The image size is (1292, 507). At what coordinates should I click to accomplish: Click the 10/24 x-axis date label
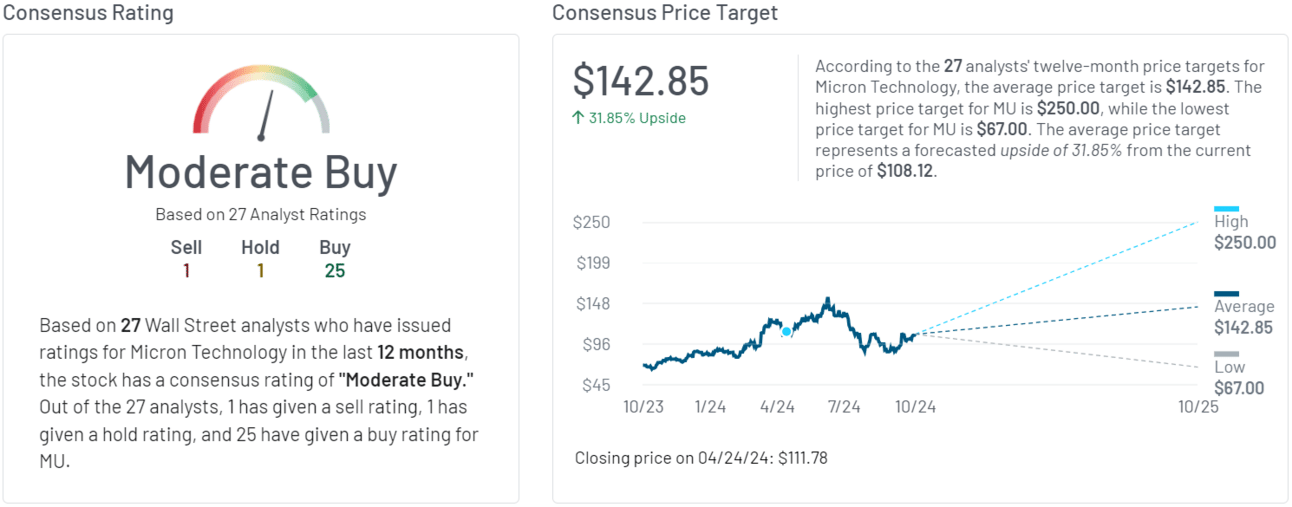click(x=915, y=407)
